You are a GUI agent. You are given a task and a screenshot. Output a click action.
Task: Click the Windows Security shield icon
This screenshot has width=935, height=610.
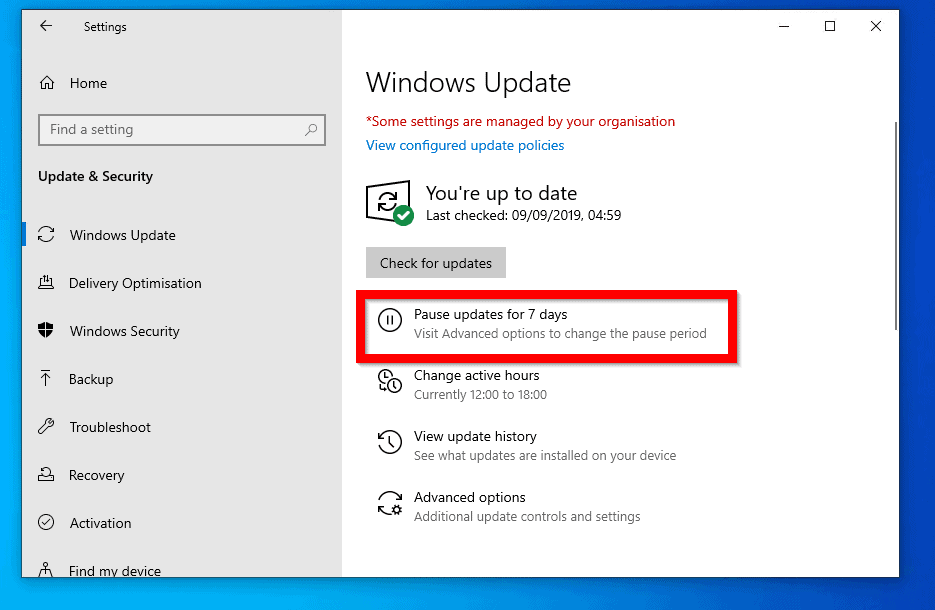coord(46,330)
